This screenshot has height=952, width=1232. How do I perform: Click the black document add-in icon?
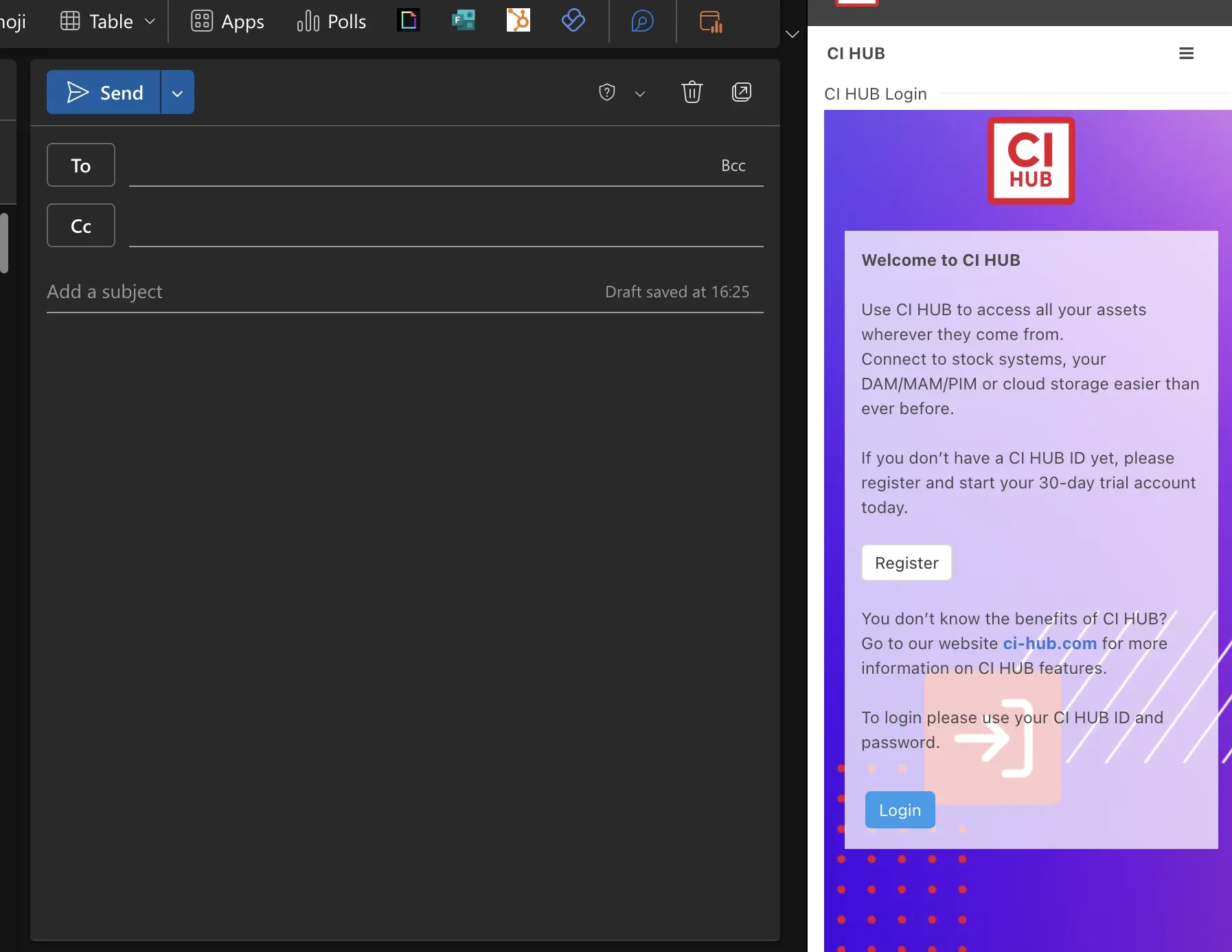pos(409,21)
